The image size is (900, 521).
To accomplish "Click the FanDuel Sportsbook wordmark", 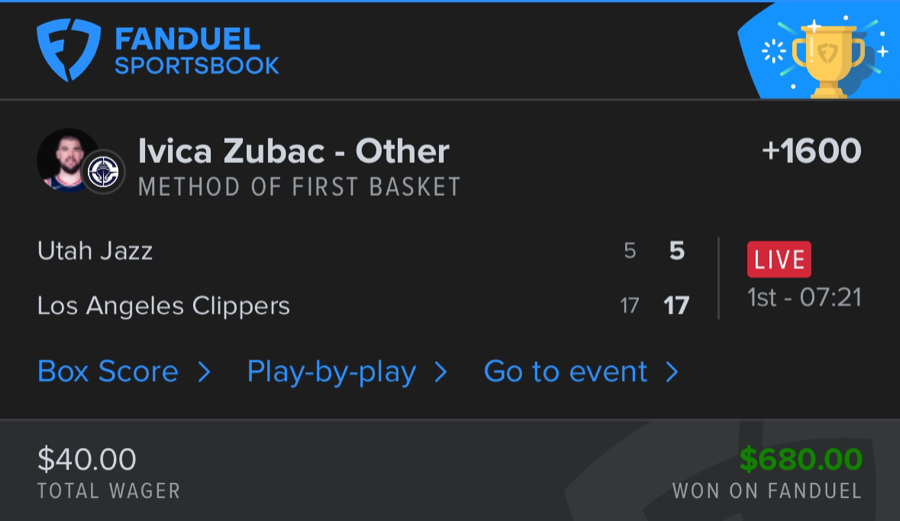I will click(196, 52).
